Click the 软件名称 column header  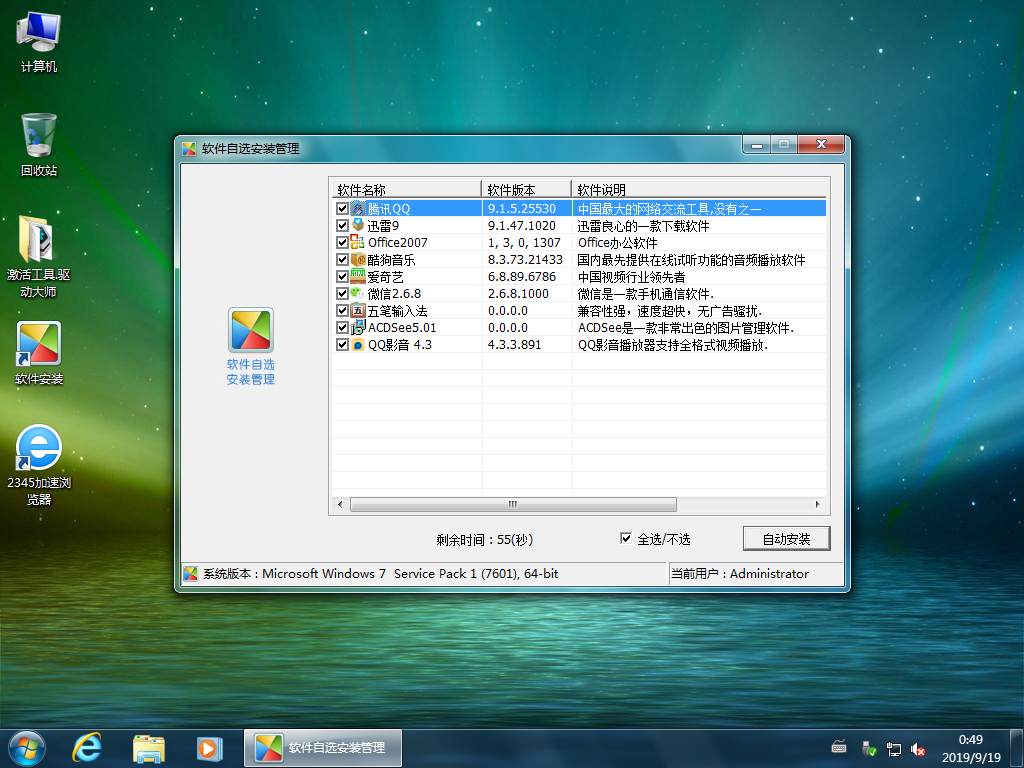pos(406,189)
